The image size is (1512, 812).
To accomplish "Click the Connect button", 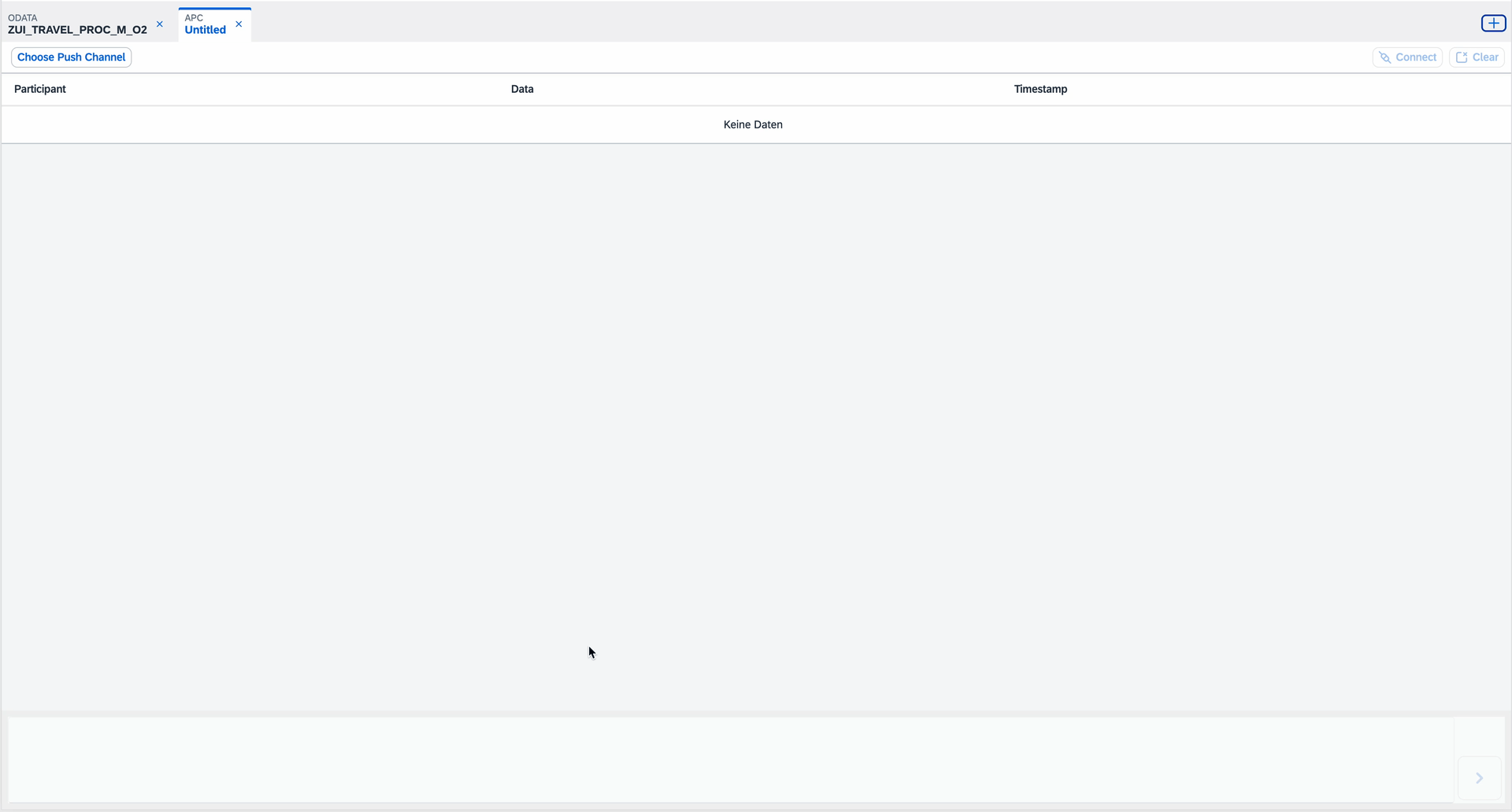I will [x=1407, y=57].
